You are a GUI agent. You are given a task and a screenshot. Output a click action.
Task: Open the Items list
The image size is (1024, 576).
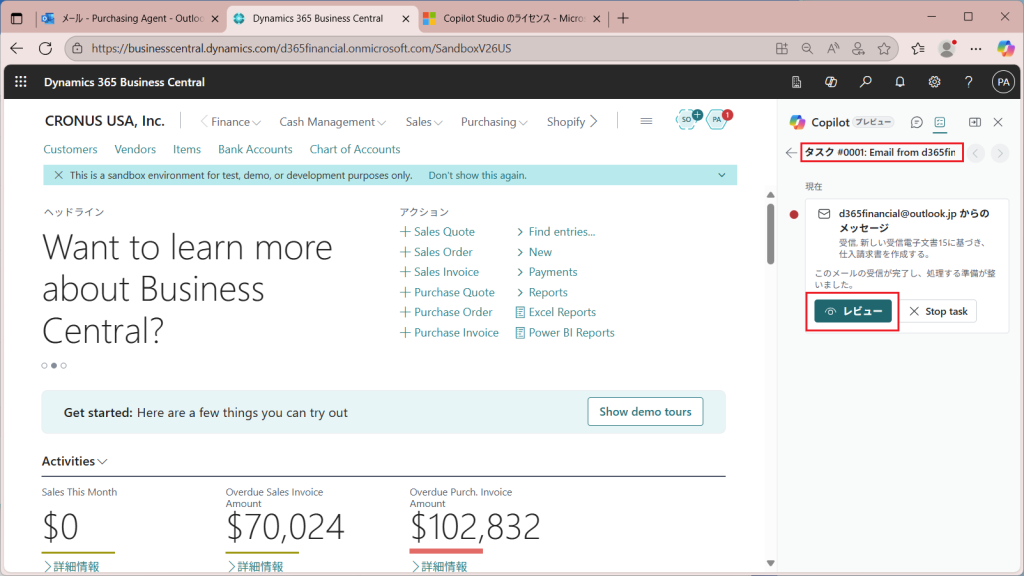187,150
